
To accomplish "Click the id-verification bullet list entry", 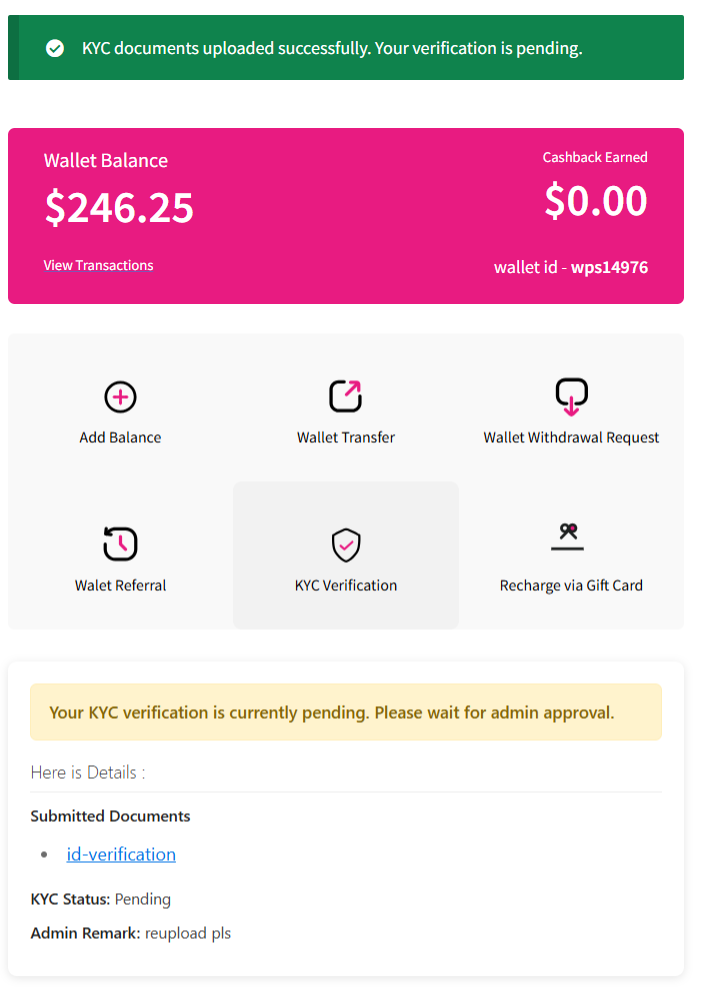I will click(x=121, y=854).
